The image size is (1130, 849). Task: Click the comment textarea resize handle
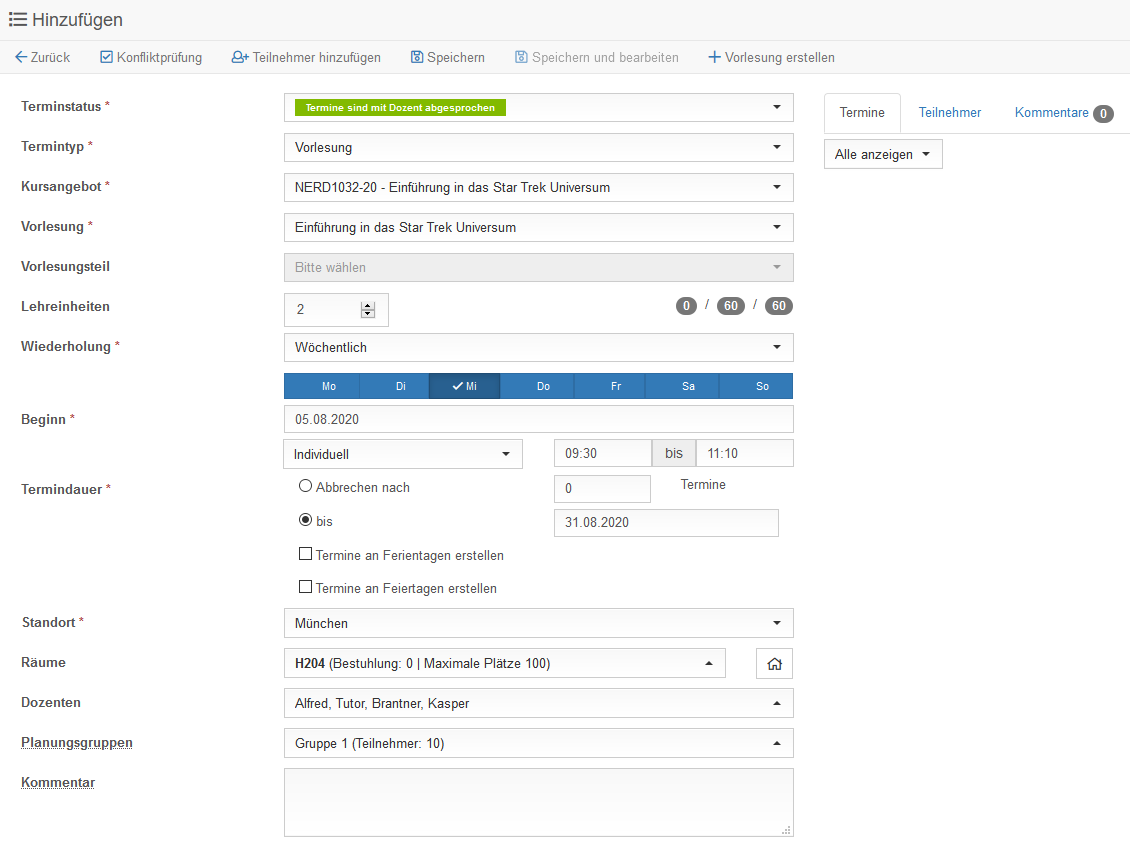click(786, 830)
